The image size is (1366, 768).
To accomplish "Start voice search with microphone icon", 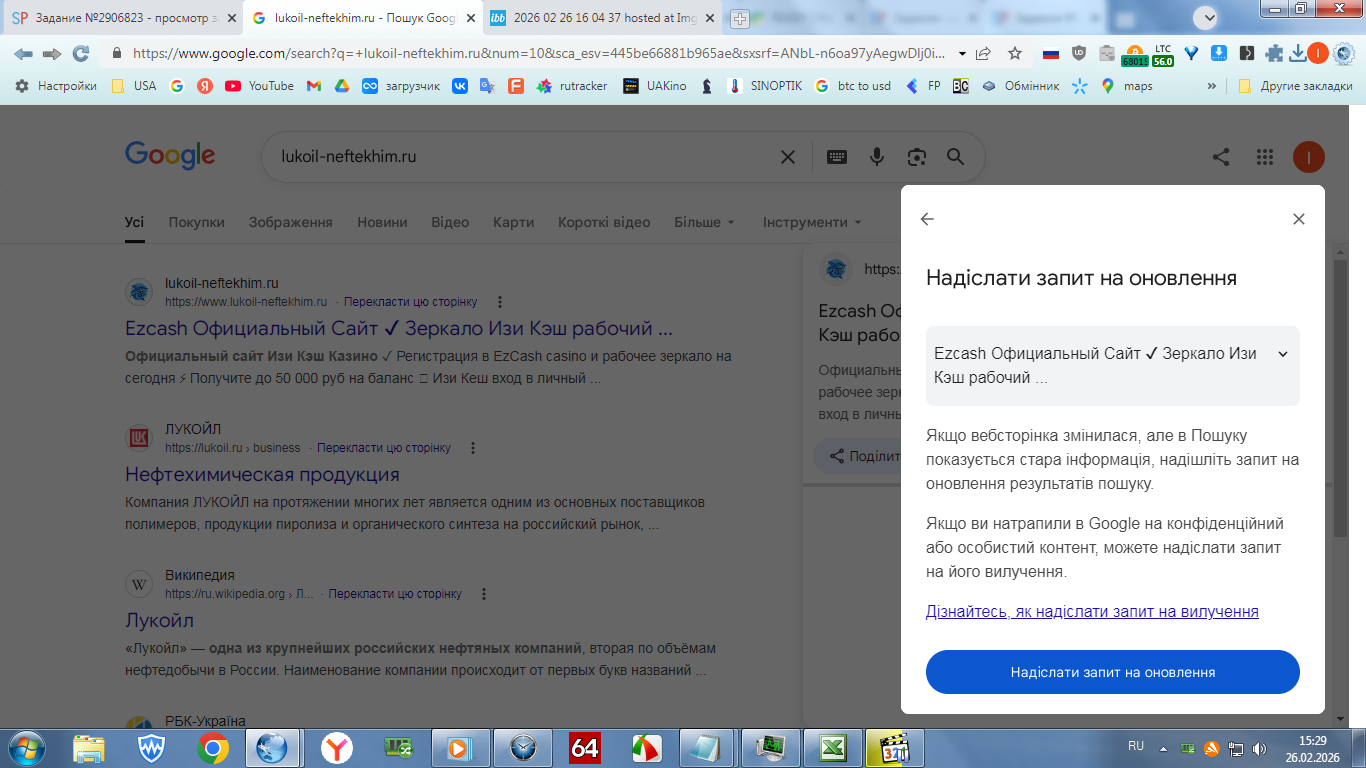I will pos(877,157).
